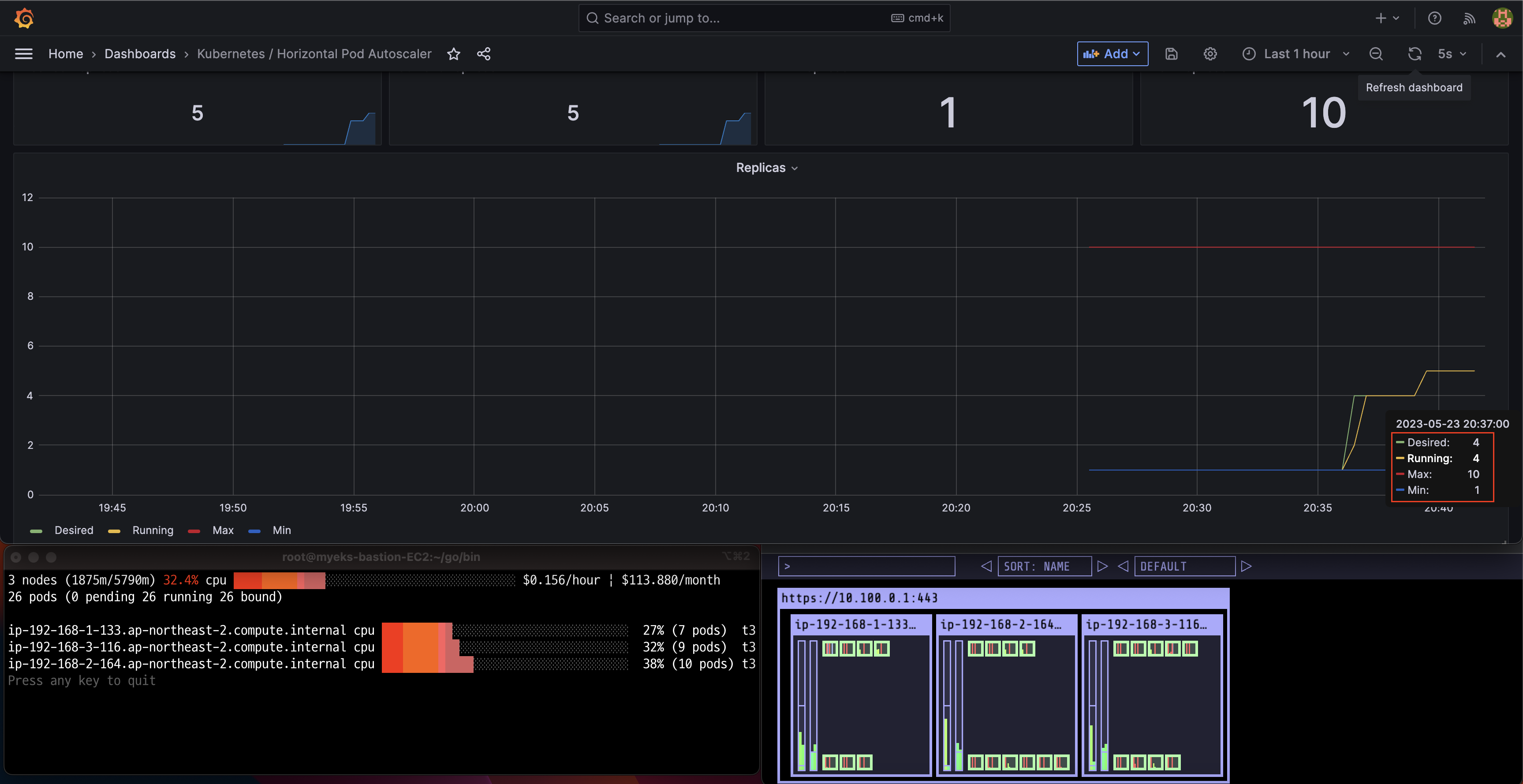The height and width of the screenshot is (784, 1523).
Task: Refresh the dashboard
Action: click(x=1414, y=54)
